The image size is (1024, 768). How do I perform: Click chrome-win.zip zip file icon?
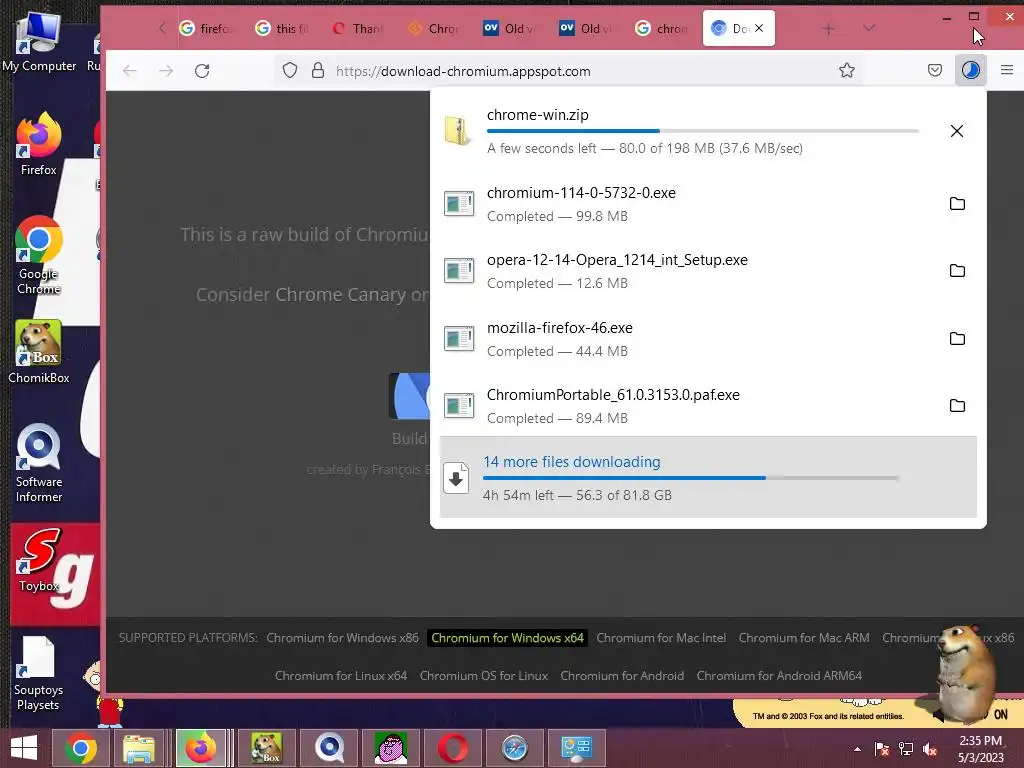[458, 130]
